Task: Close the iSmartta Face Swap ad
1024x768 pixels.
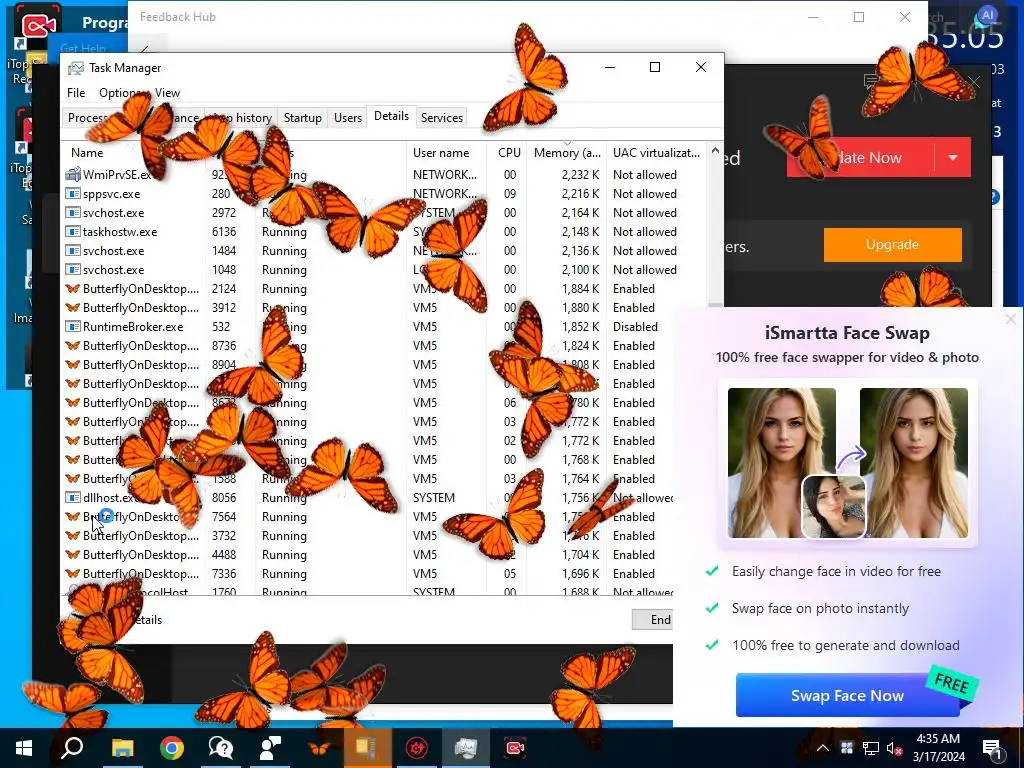Action: pyautogui.click(x=1011, y=319)
